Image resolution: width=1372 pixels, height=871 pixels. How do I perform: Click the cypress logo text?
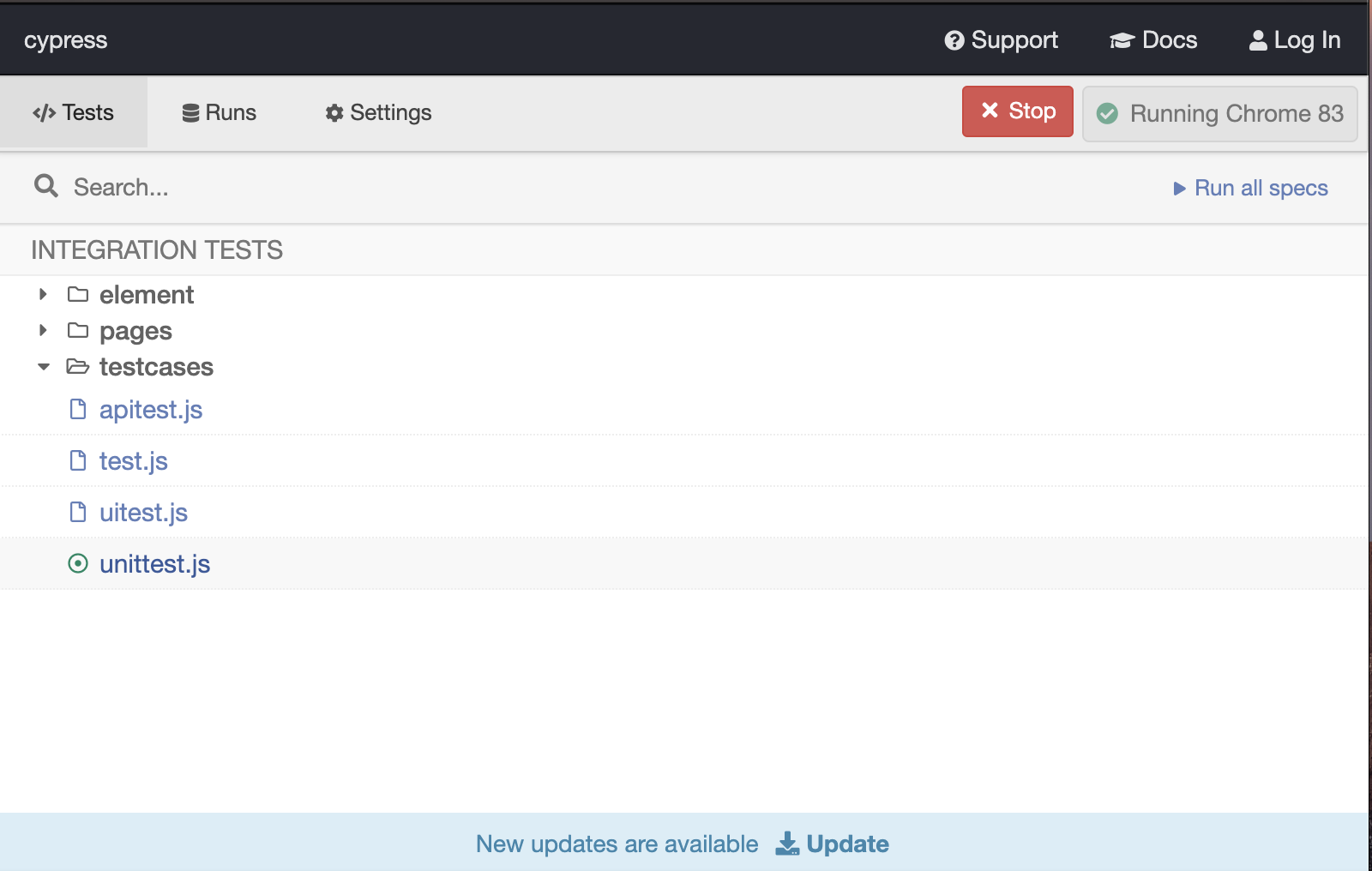65,40
